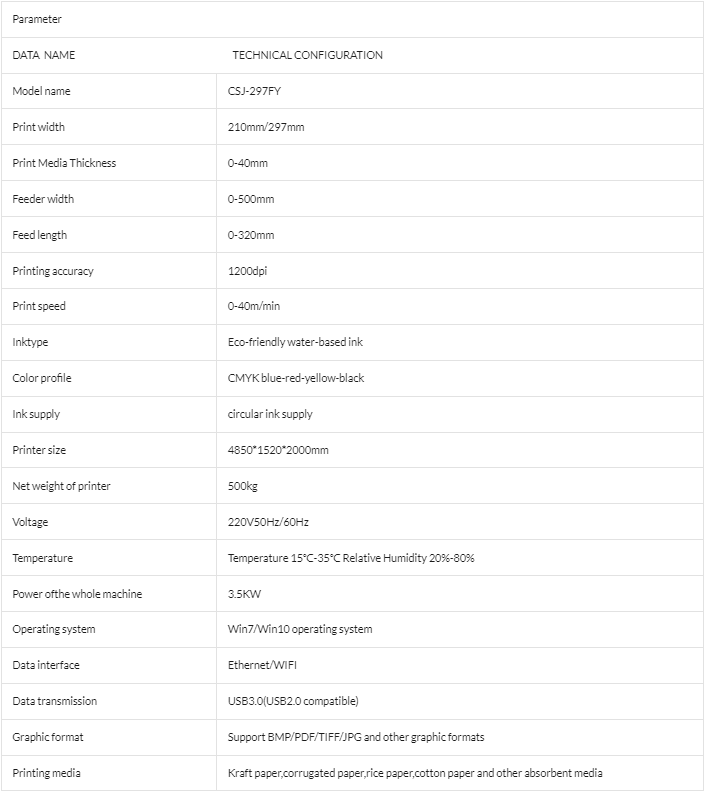Click the Model name value CSJ-297FY
The height and width of the screenshot is (796, 707).
(254, 91)
